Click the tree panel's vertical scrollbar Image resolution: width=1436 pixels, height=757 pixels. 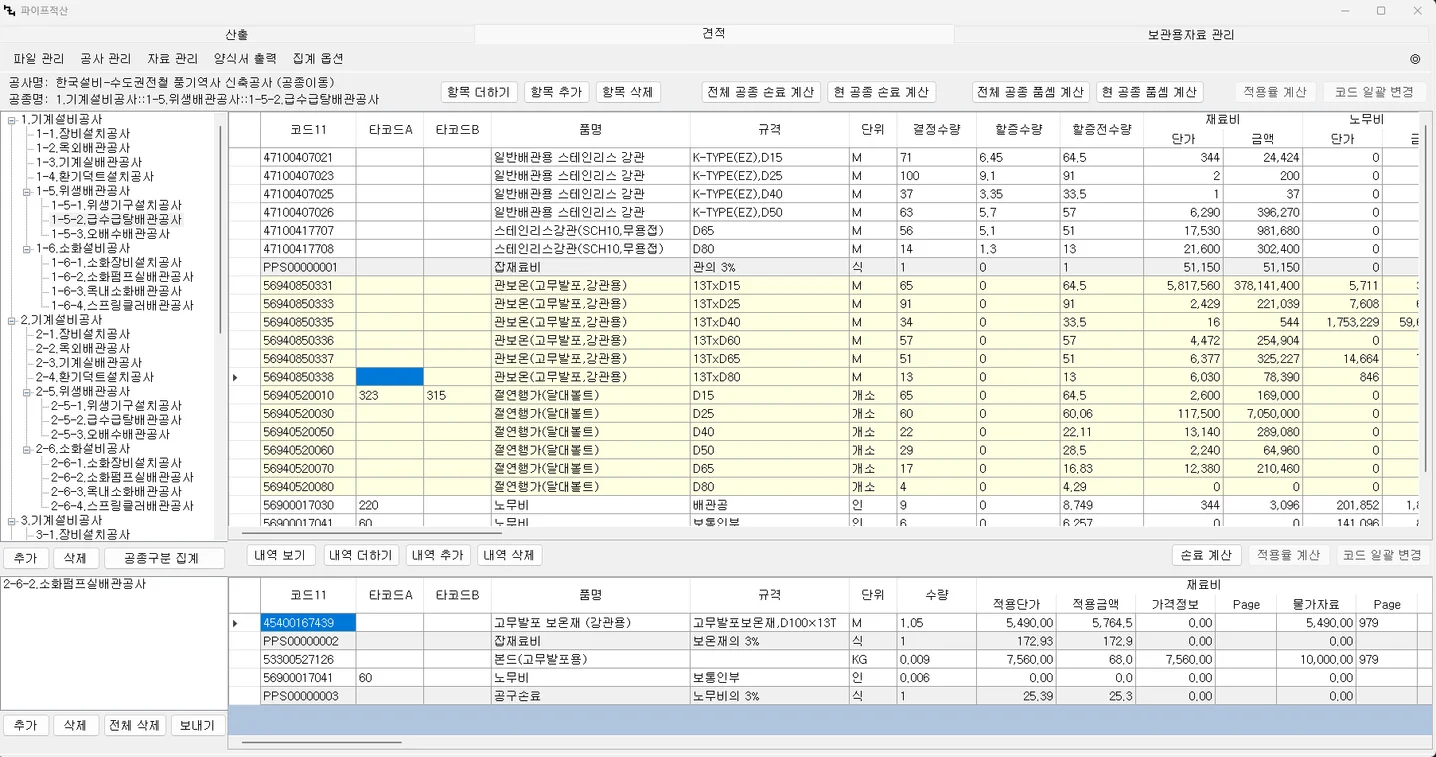[x=221, y=230]
